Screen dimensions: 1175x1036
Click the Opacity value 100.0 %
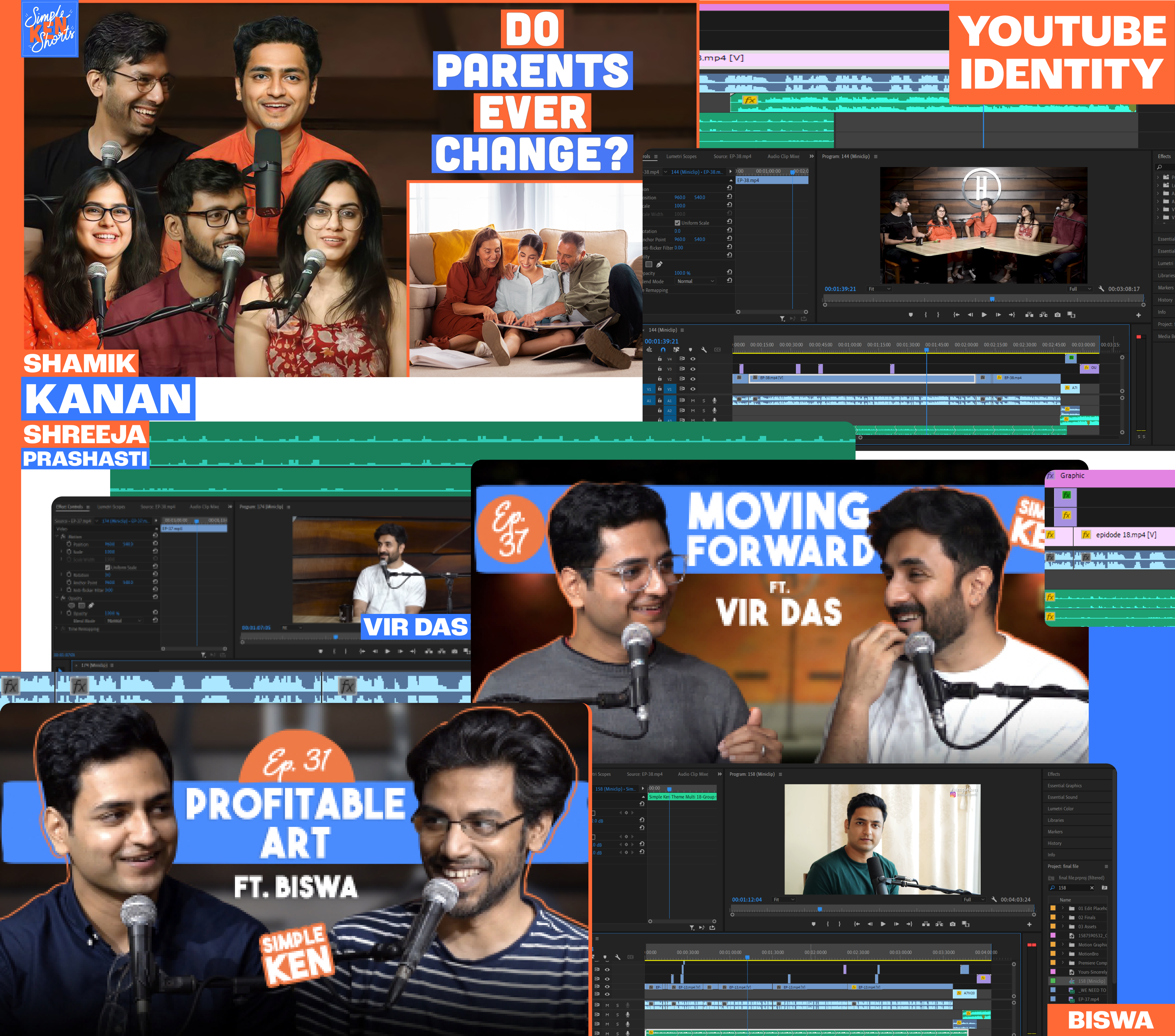pos(682,273)
